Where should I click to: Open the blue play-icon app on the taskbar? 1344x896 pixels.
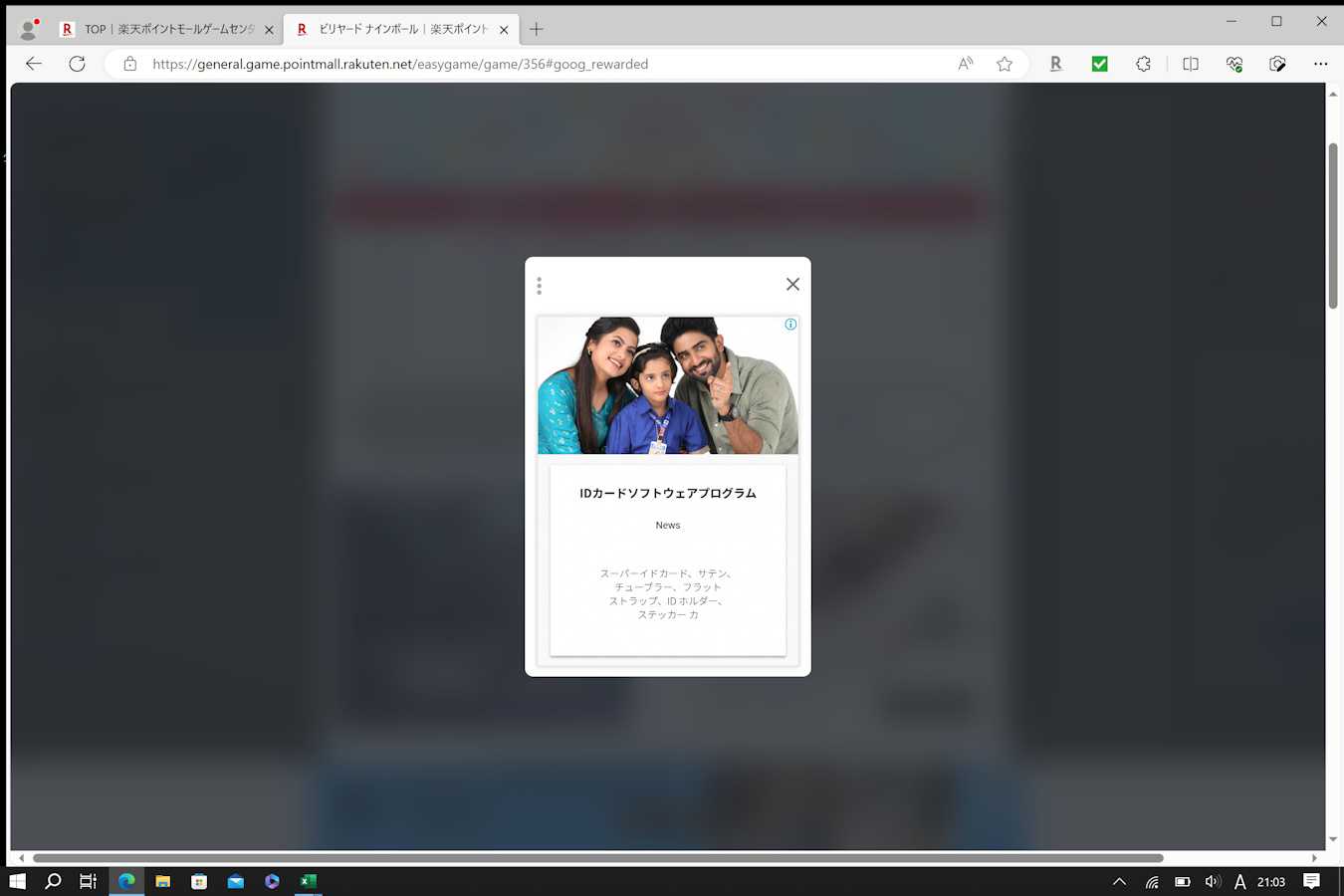272,881
